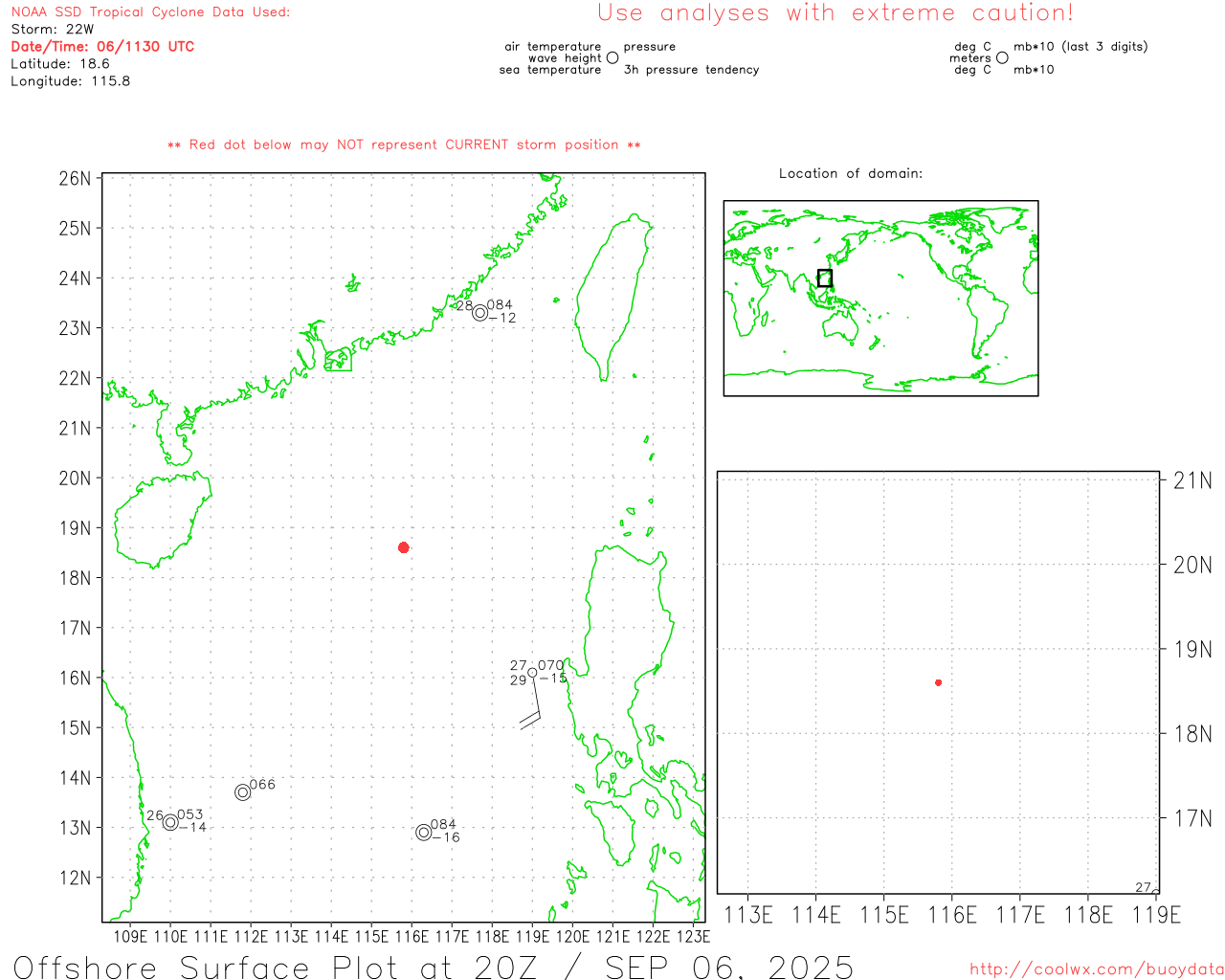The height and width of the screenshot is (980, 1225).
Task: Click 'air temperature' legend label
Action: tap(553, 46)
